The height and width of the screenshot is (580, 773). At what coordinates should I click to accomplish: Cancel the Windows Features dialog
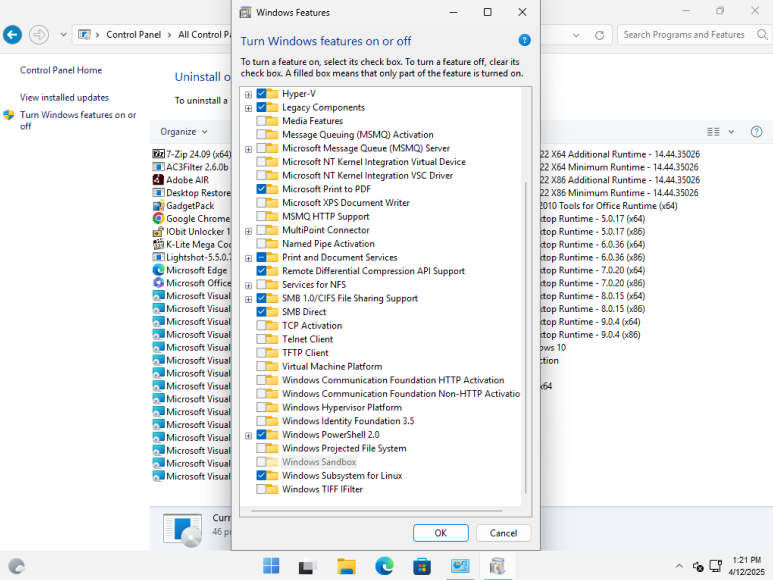503,533
